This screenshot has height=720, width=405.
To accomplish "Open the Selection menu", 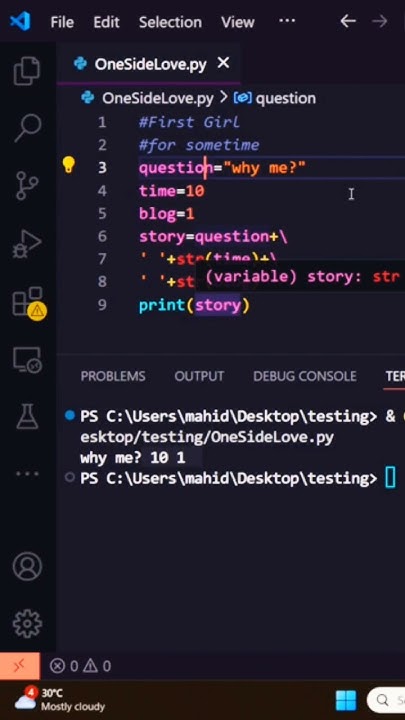I will tap(170, 22).
